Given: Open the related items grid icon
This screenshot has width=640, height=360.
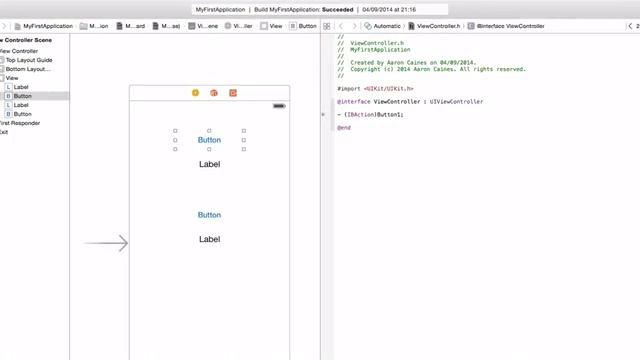Looking at the screenshot, I should pos(327,26).
